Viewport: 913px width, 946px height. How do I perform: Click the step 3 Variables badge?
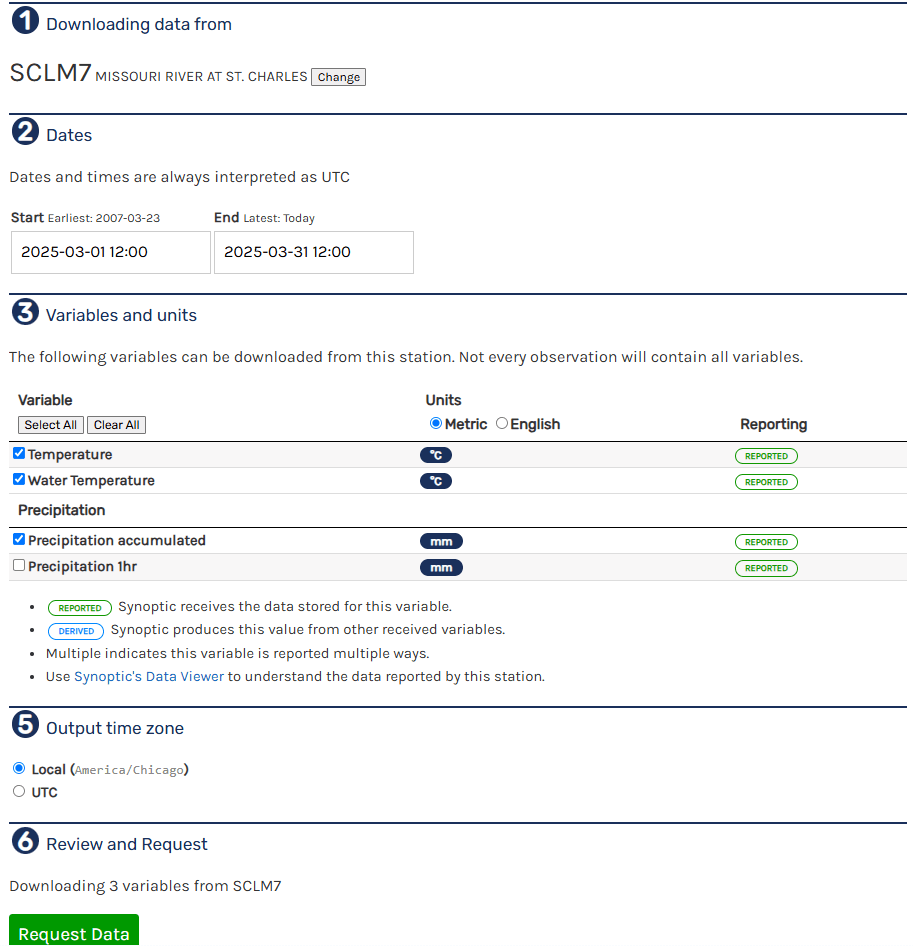(25, 313)
